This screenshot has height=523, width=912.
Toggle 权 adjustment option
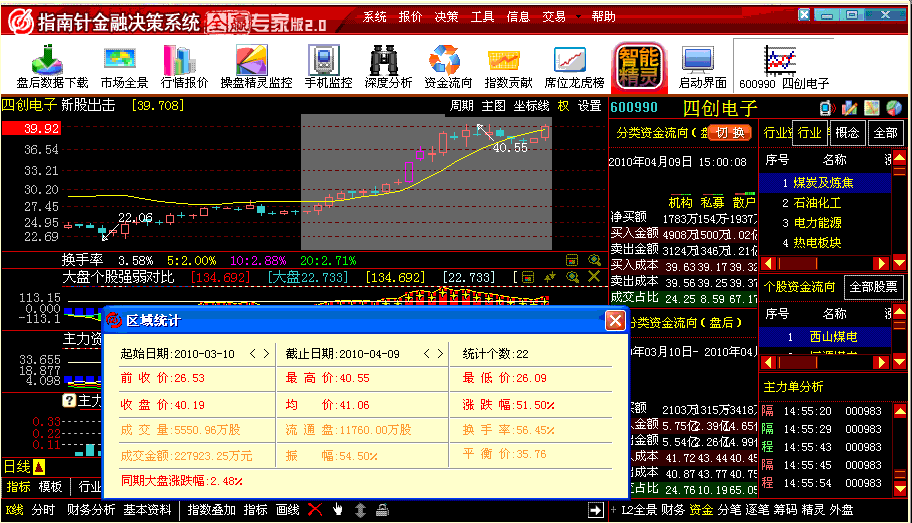(x=563, y=106)
